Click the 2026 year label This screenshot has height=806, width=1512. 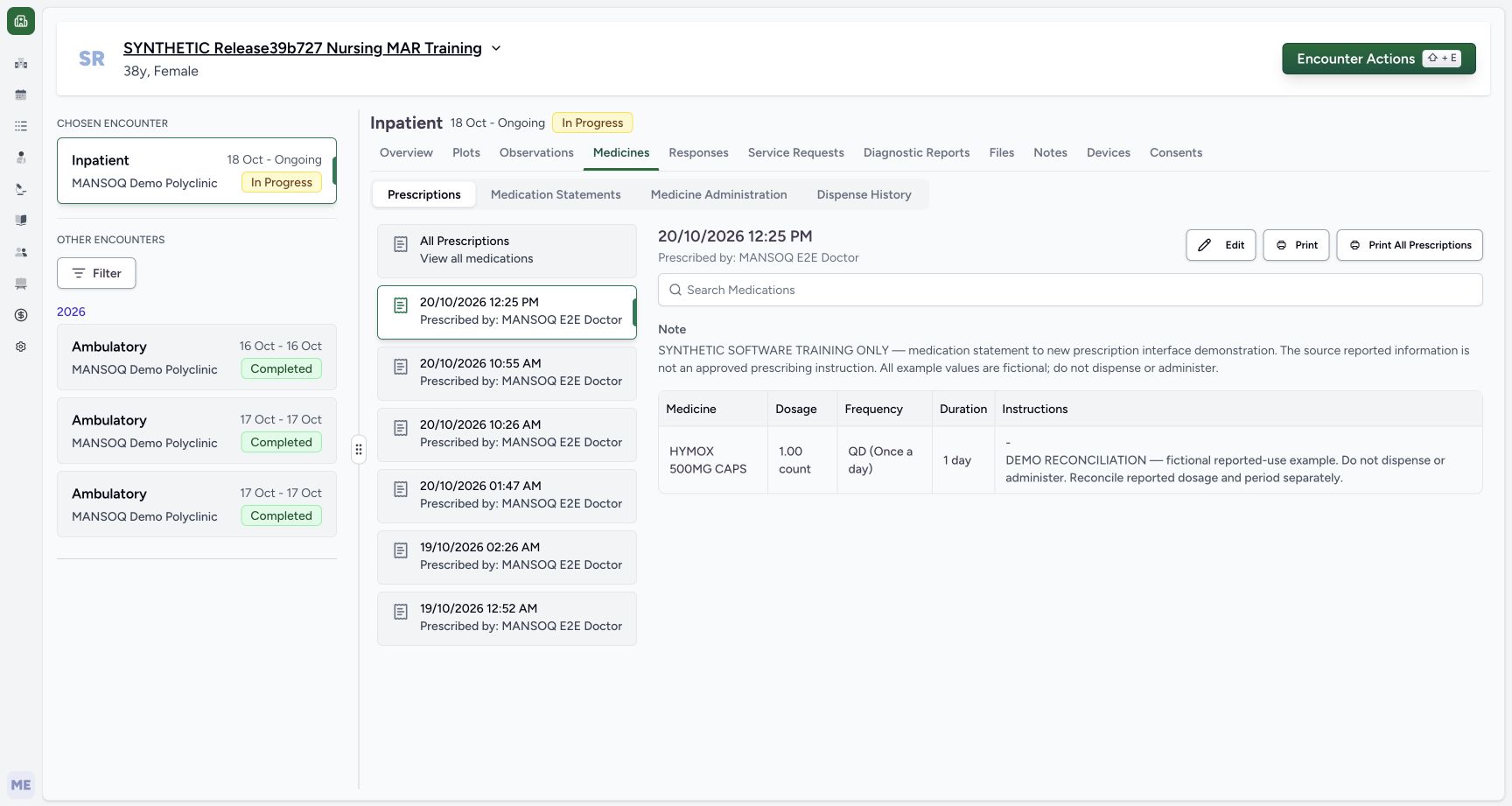pos(71,312)
